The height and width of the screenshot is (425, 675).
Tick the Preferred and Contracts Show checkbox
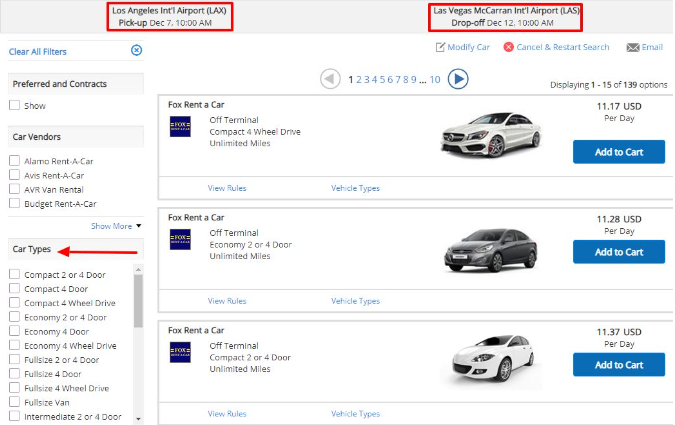click(14, 105)
